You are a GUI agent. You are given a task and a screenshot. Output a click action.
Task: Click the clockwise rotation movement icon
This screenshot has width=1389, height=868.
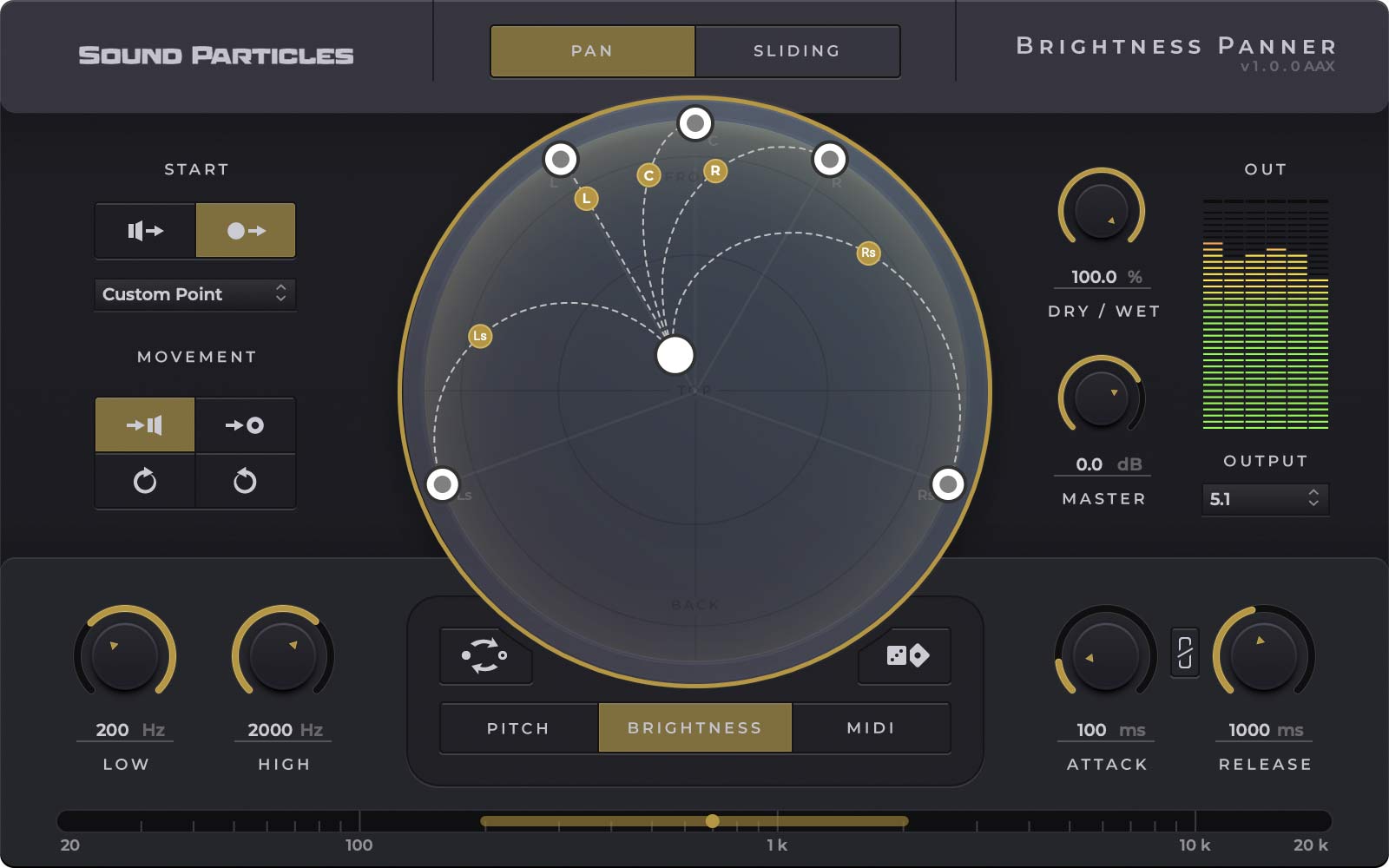[144, 482]
